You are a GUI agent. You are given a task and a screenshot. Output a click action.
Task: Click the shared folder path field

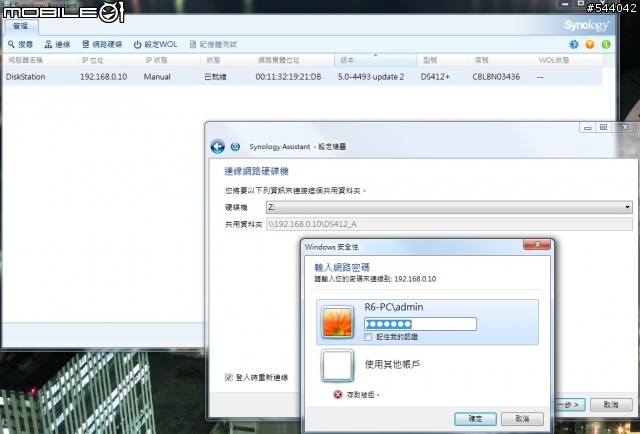(449, 224)
